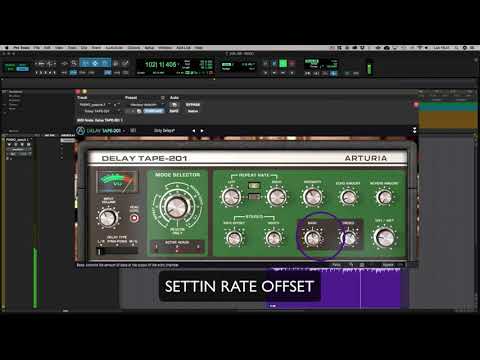This screenshot has height=360, width=480.
Task: Click the Mode Selector rotary knob
Action: point(176,206)
